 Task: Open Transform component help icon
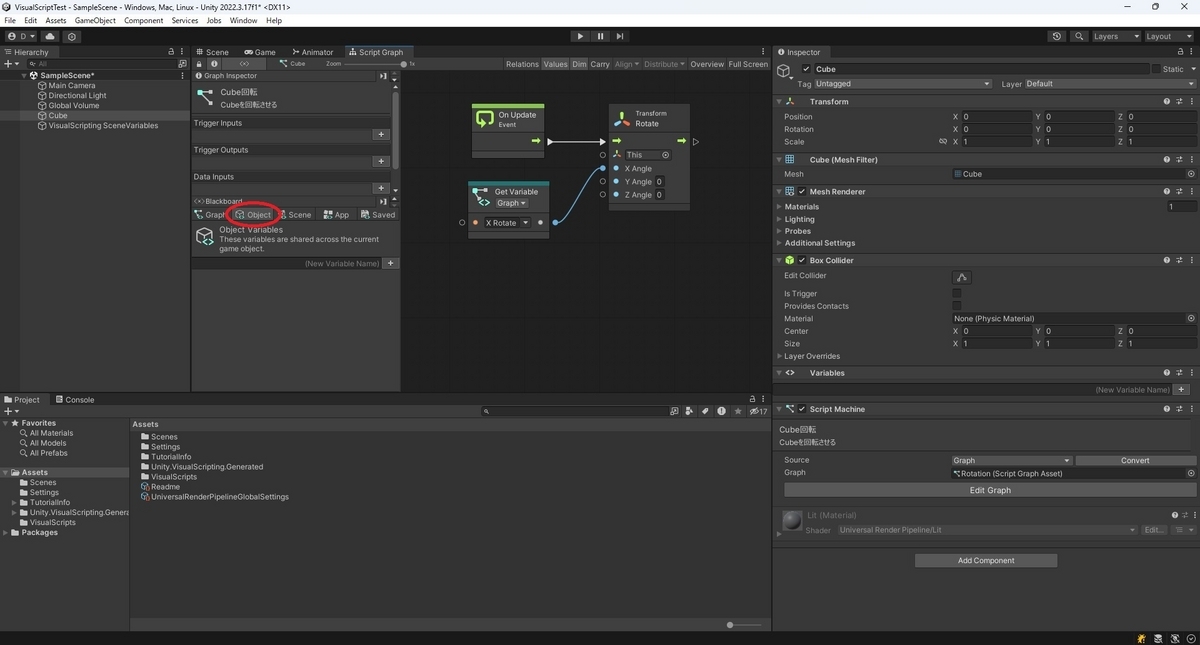click(x=1166, y=101)
